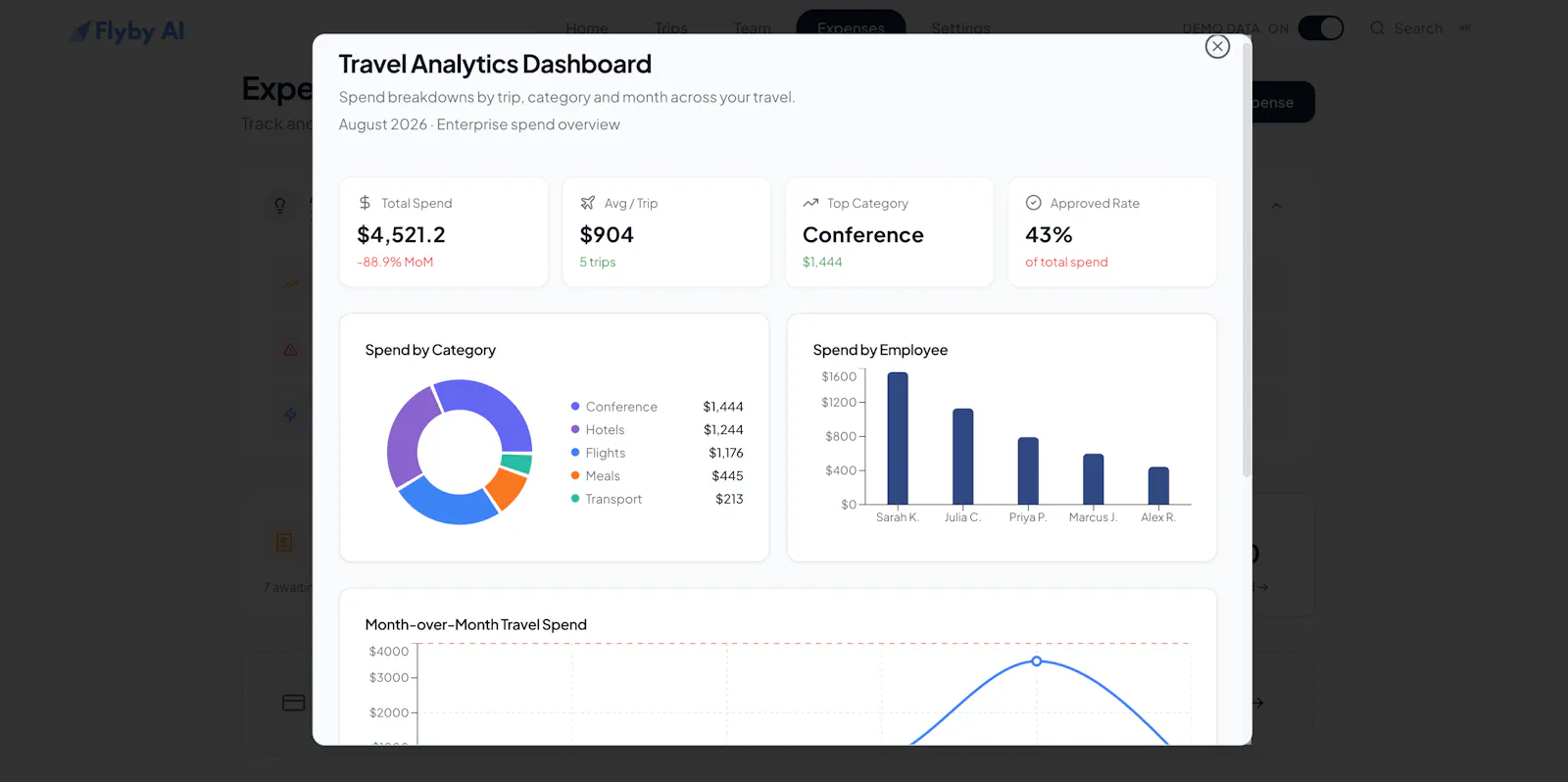The width and height of the screenshot is (1568, 782).
Task: Click the Priya P. bar in the chart
Action: [1028, 470]
